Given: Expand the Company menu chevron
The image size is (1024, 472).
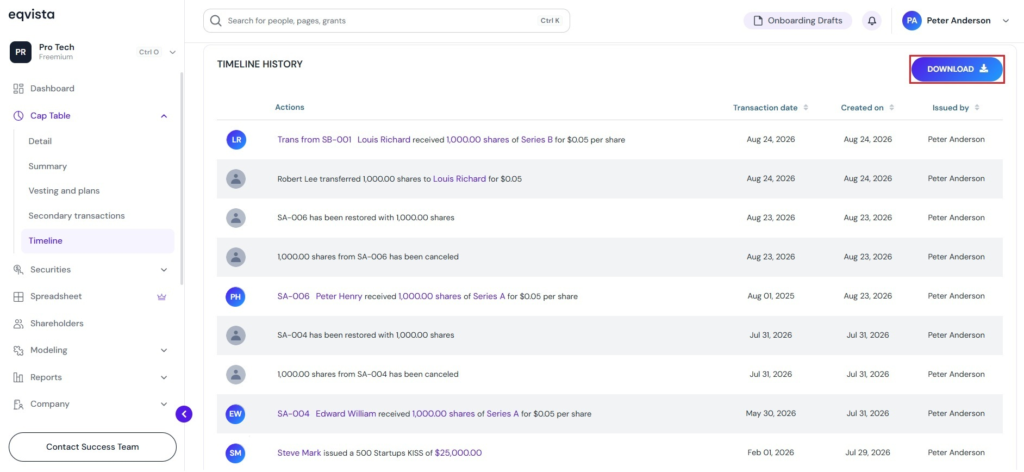Looking at the screenshot, I should tap(164, 404).
